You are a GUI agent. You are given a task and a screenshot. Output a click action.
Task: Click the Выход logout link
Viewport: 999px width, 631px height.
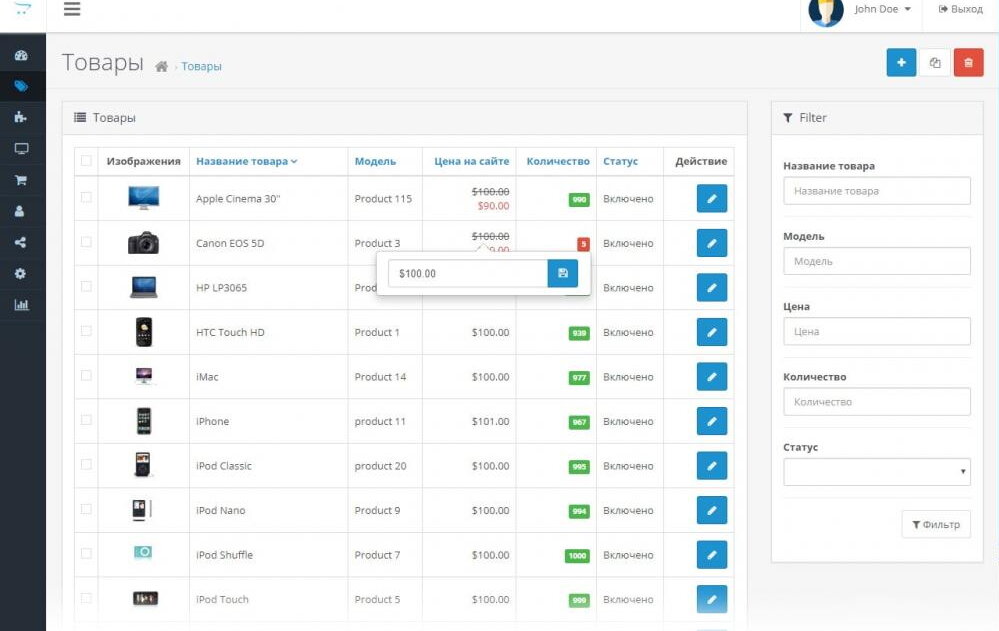(x=960, y=10)
